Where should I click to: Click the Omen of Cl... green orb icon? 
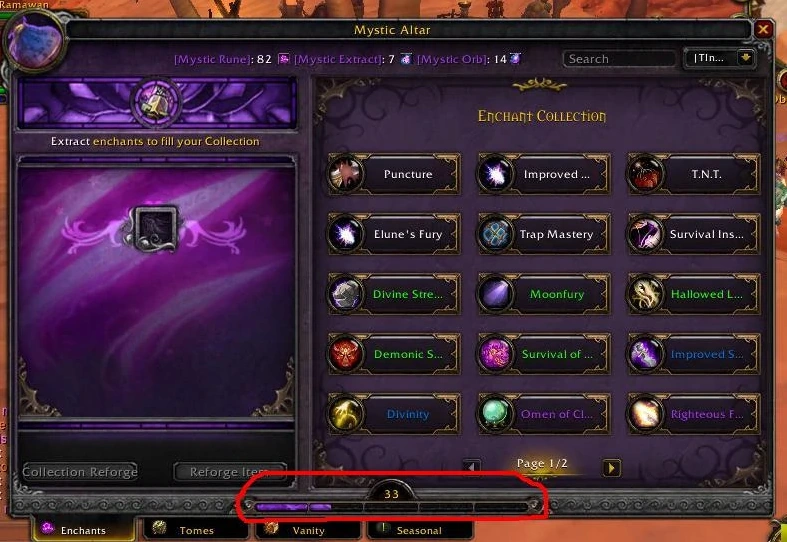point(495,414)
